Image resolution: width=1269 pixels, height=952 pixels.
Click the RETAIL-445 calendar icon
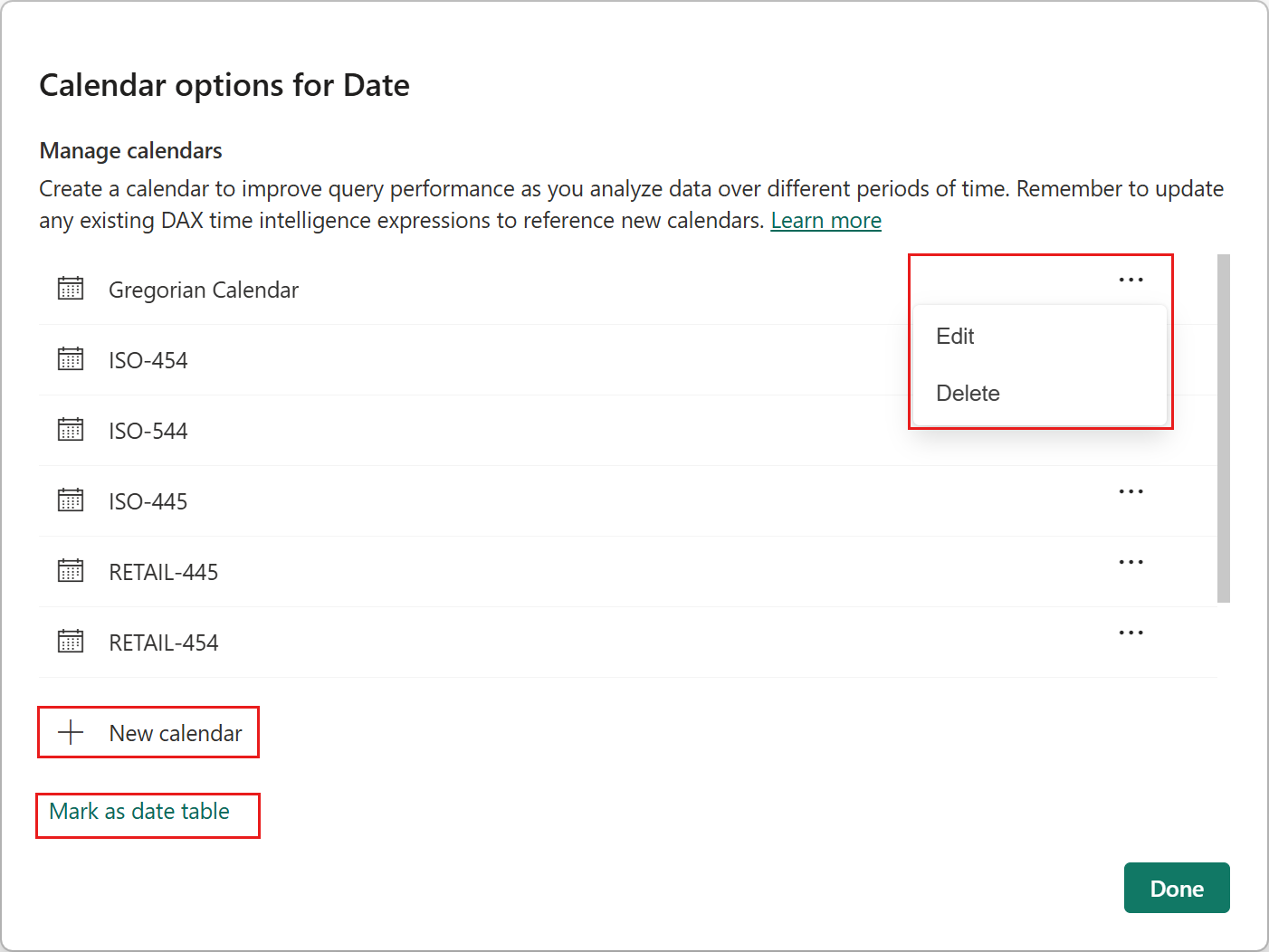[x=71, y=571]
